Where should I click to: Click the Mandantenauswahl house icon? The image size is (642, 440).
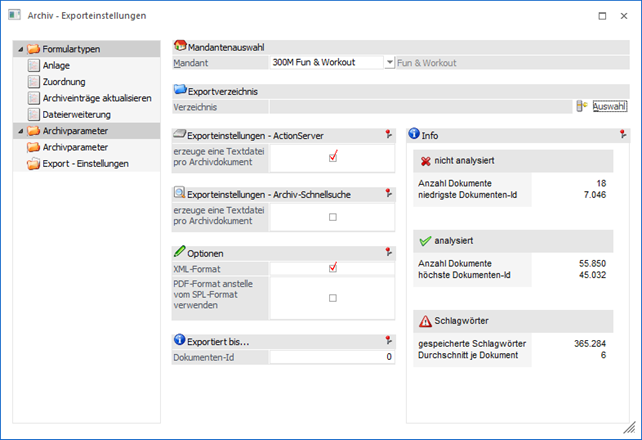click(180, 46)
